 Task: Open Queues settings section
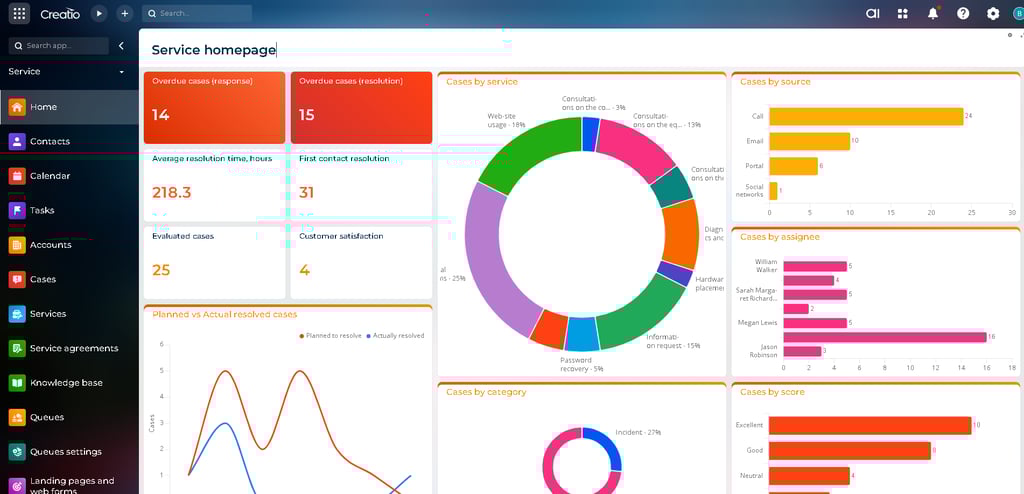point(69,452)
